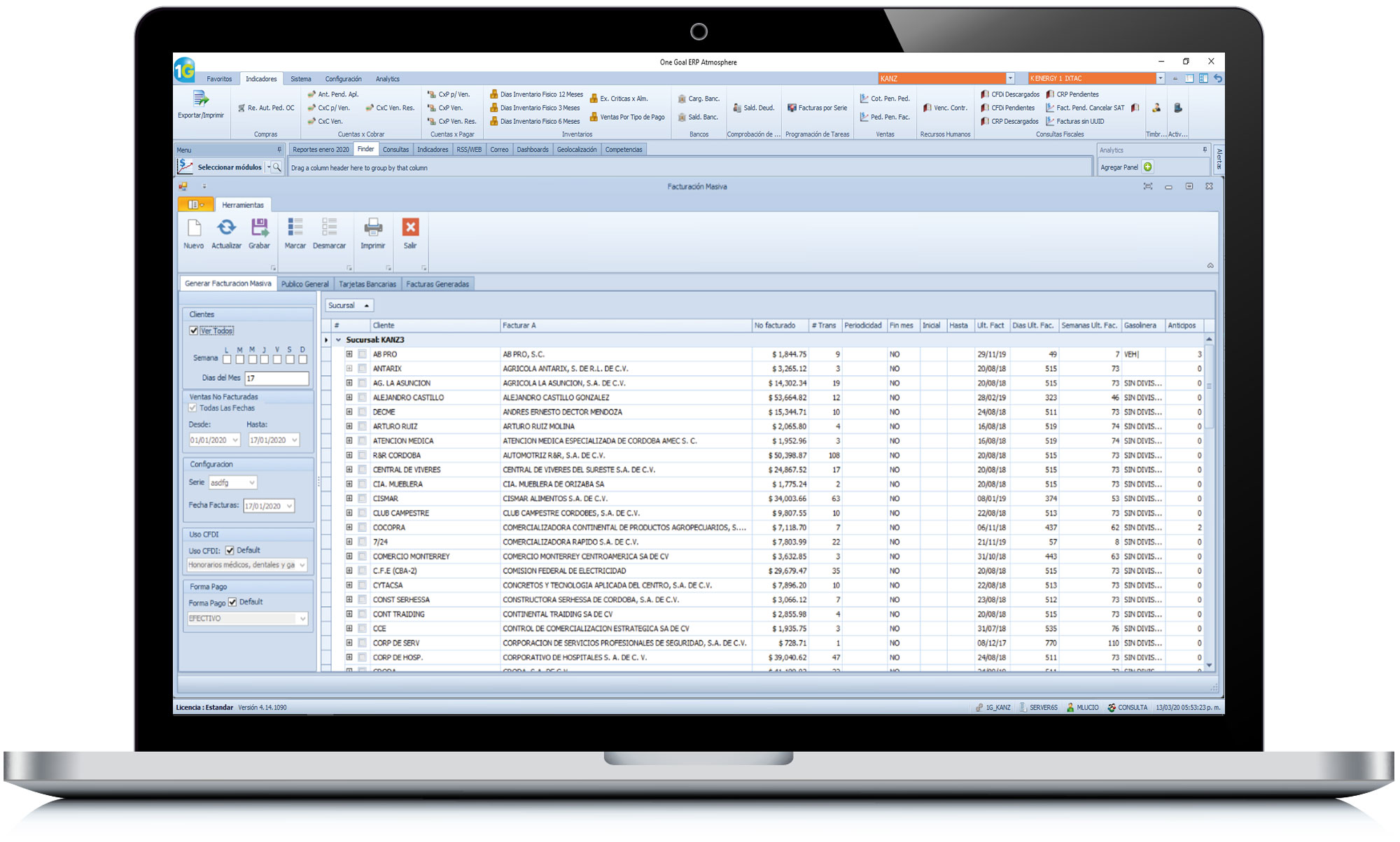Open the Serie dropdown

pyautogui.click(x=252, y=482)
